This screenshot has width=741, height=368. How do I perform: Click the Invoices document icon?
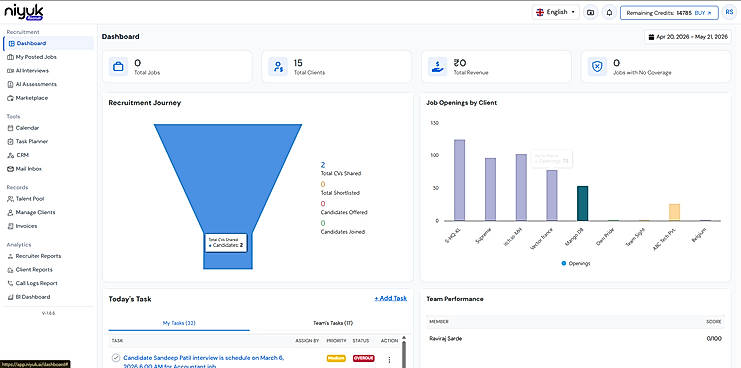pos(11,226)
